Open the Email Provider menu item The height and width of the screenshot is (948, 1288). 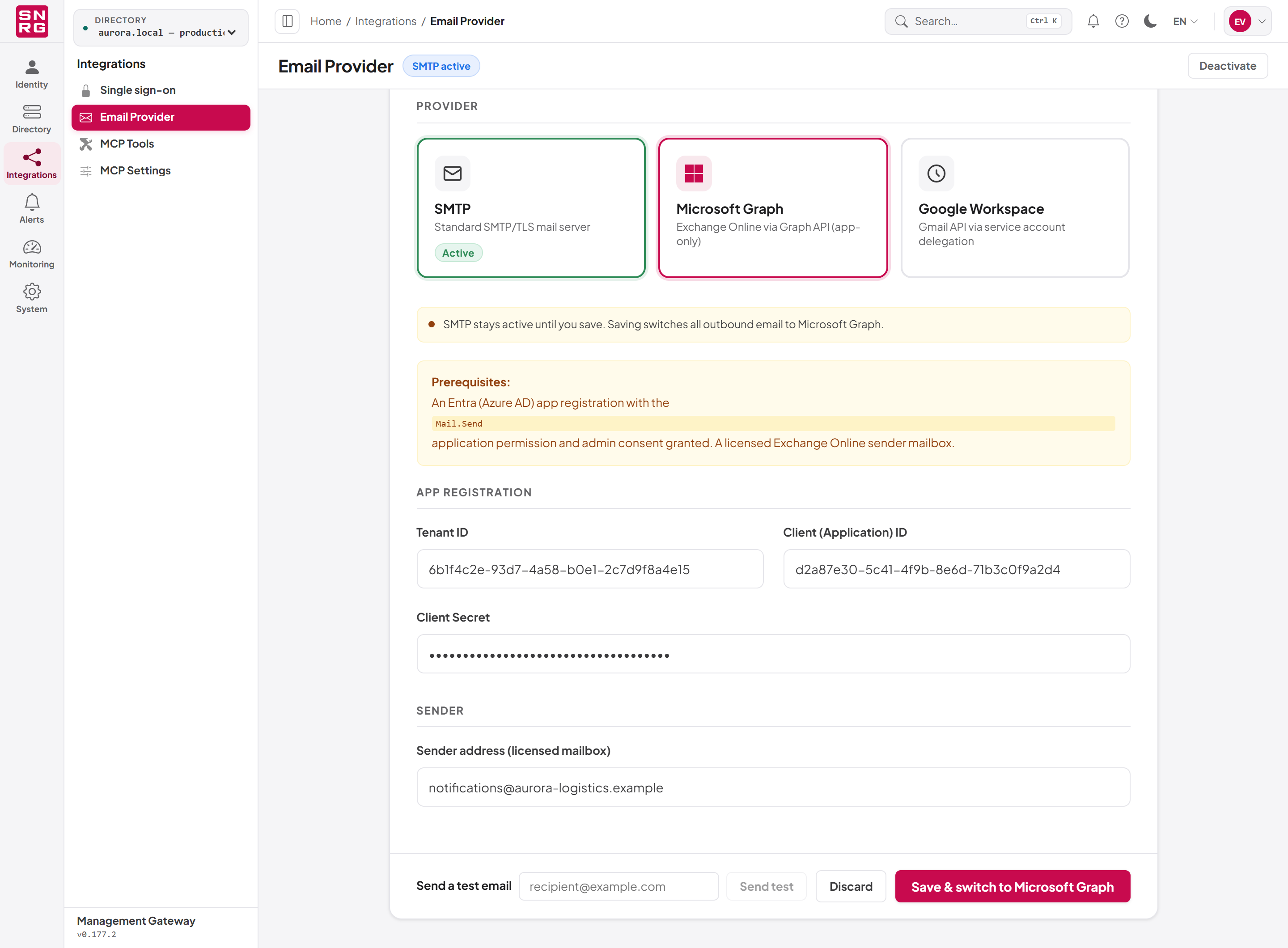point(161,117)
